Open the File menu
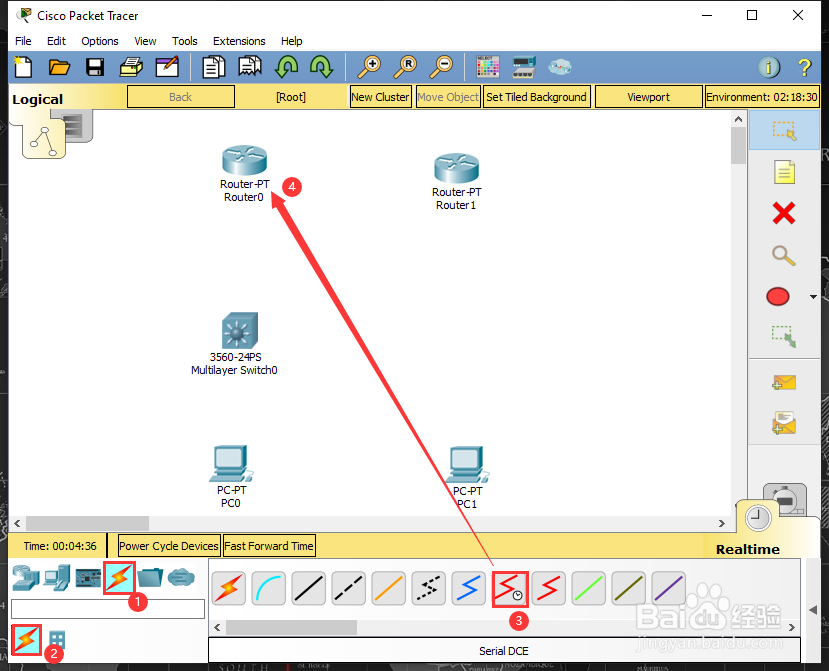 [x=23, y=41]
